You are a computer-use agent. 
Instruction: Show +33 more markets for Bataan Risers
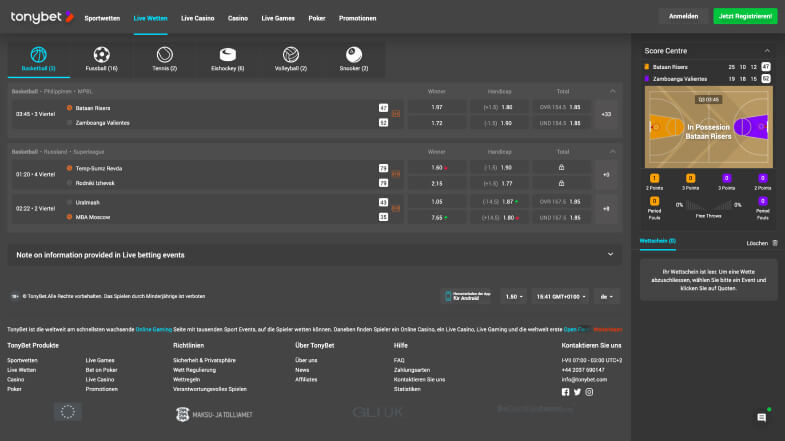click(x=606, y=114)
